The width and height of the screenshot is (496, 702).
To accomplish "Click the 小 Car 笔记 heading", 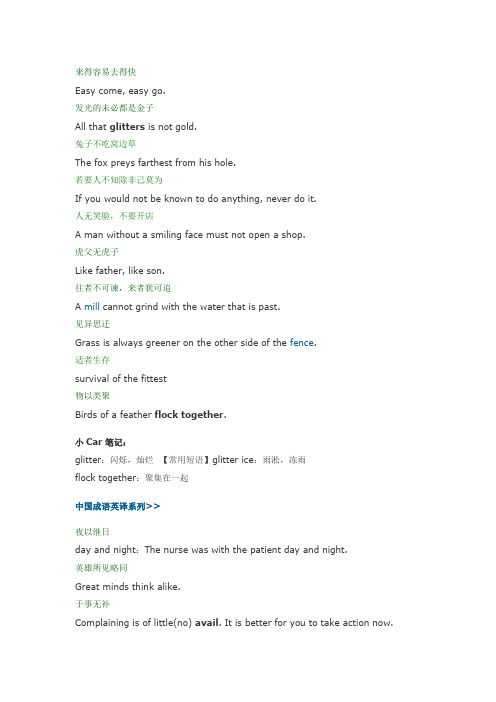I will (x=101, y=442).
